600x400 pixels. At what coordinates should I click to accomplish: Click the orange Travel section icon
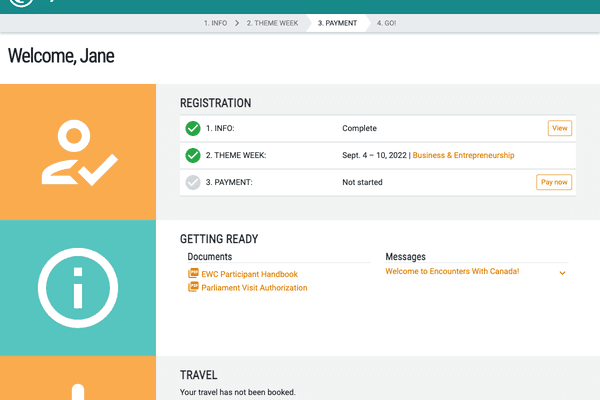(78, 385)
